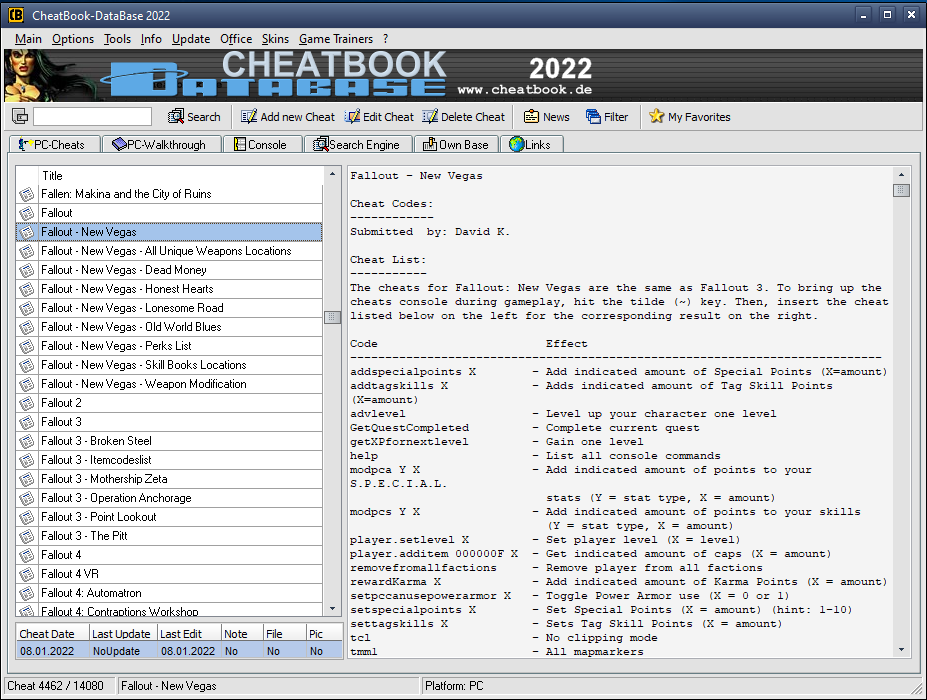Click Edit Cheat toolbar button
Image resolution: width=927 pixels, height=700 pixels.
[x=380, y=116]
